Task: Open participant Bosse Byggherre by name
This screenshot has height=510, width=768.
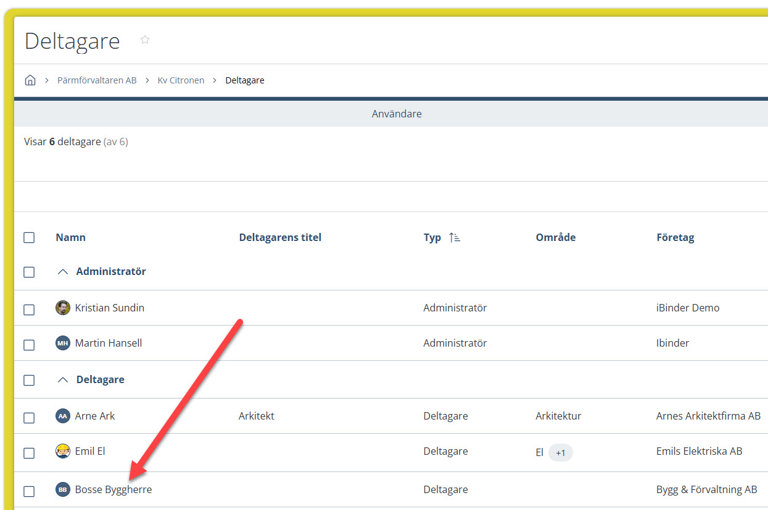Action: coord(113,490)
